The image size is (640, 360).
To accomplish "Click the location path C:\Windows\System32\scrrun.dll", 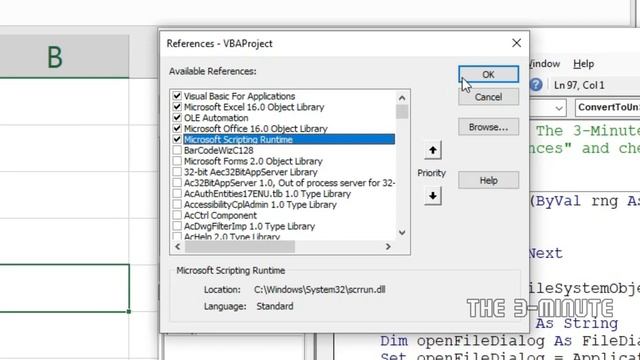I will pos(320,289).
